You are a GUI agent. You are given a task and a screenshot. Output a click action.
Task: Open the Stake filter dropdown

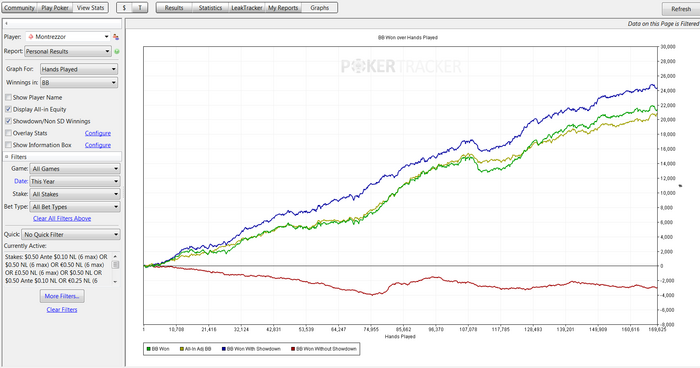75,194
